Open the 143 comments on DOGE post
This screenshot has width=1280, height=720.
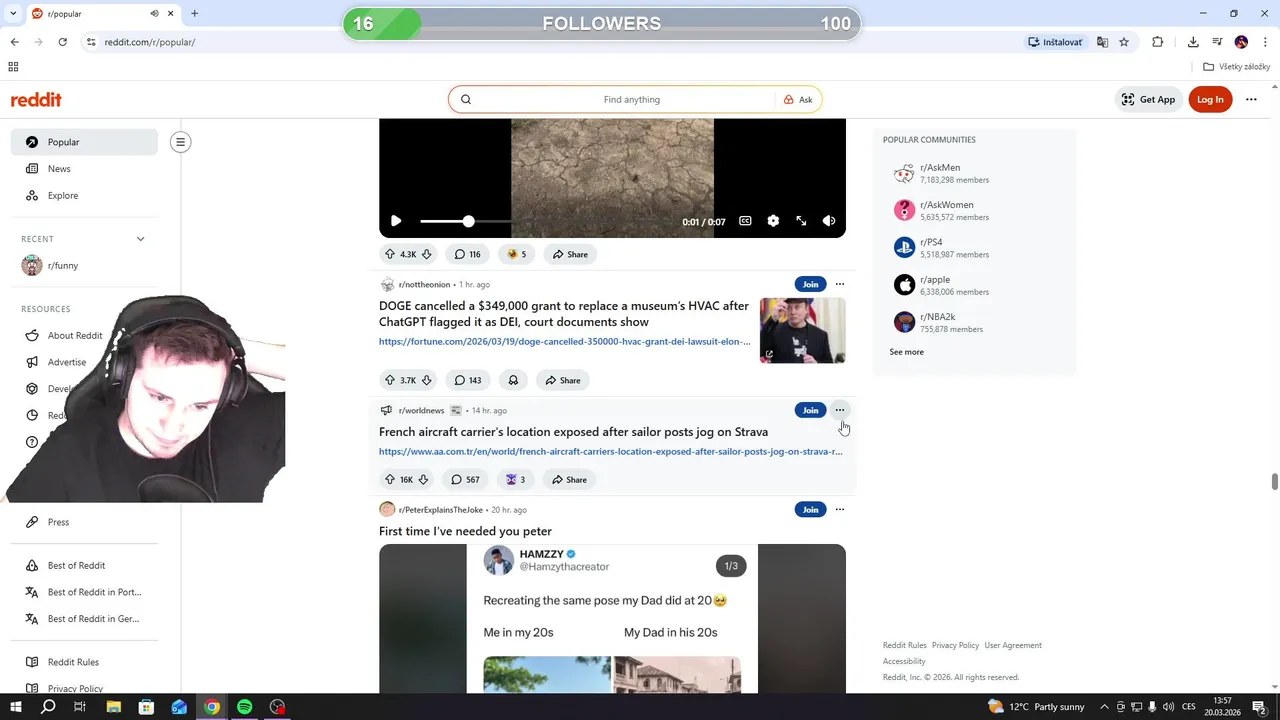467,380
